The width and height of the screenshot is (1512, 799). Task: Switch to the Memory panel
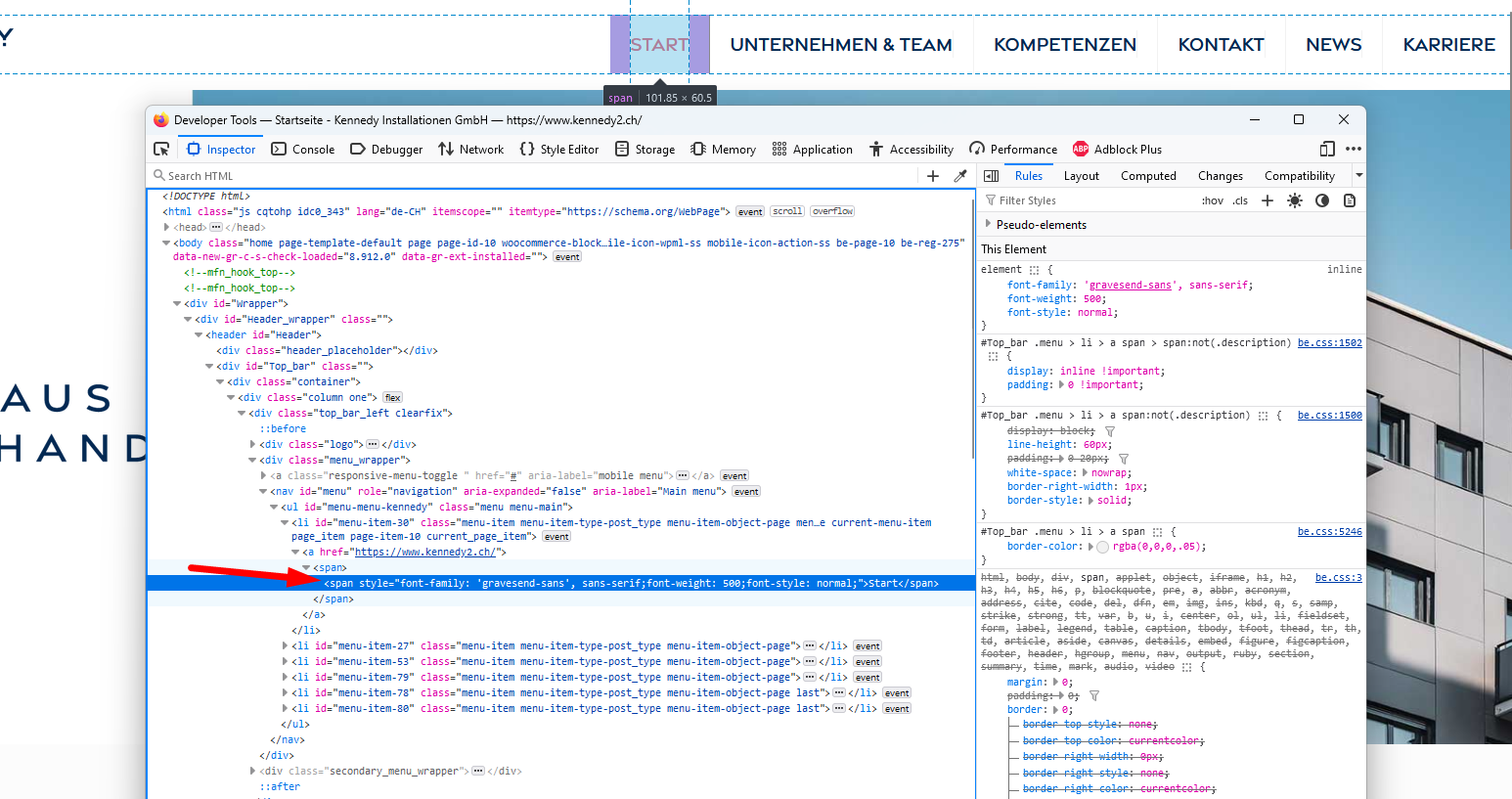(x=723, y=149)
